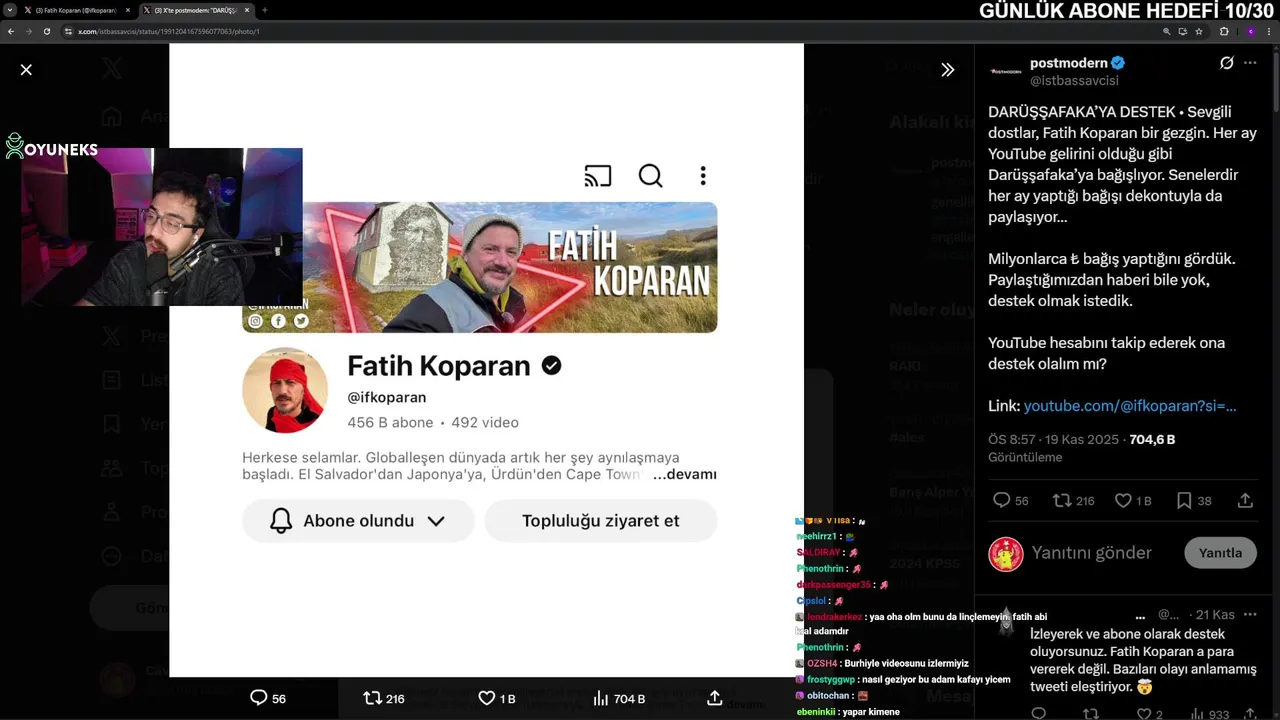Viewport: 1280px width, 720px height.
Task: Reply icon with 56 in tweet panel
Action: tap(1001, 500)
